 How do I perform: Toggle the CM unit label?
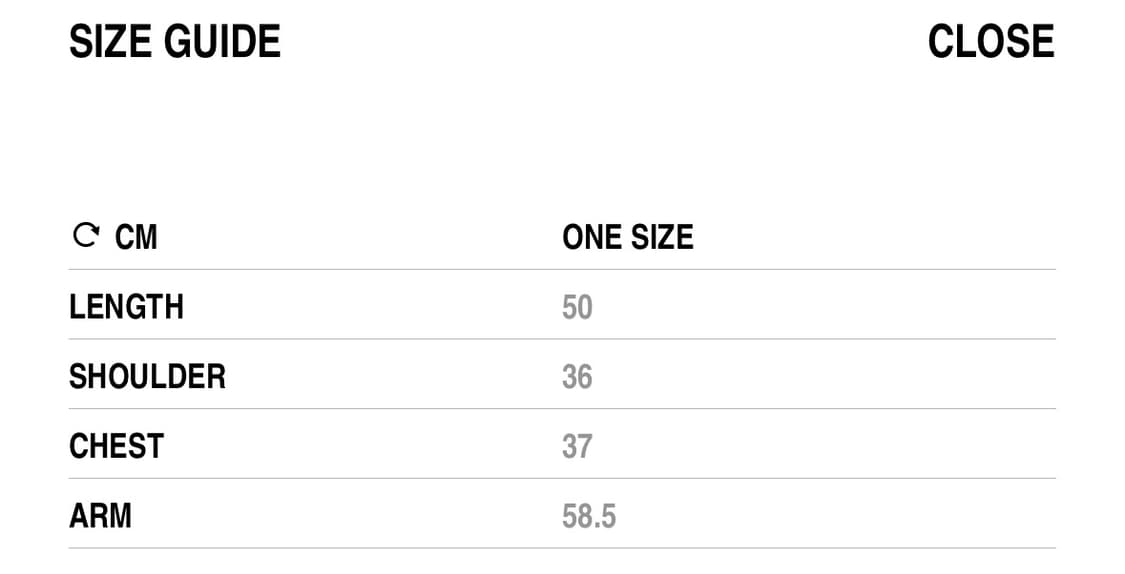pyautogui.click(x=136, y=238)
